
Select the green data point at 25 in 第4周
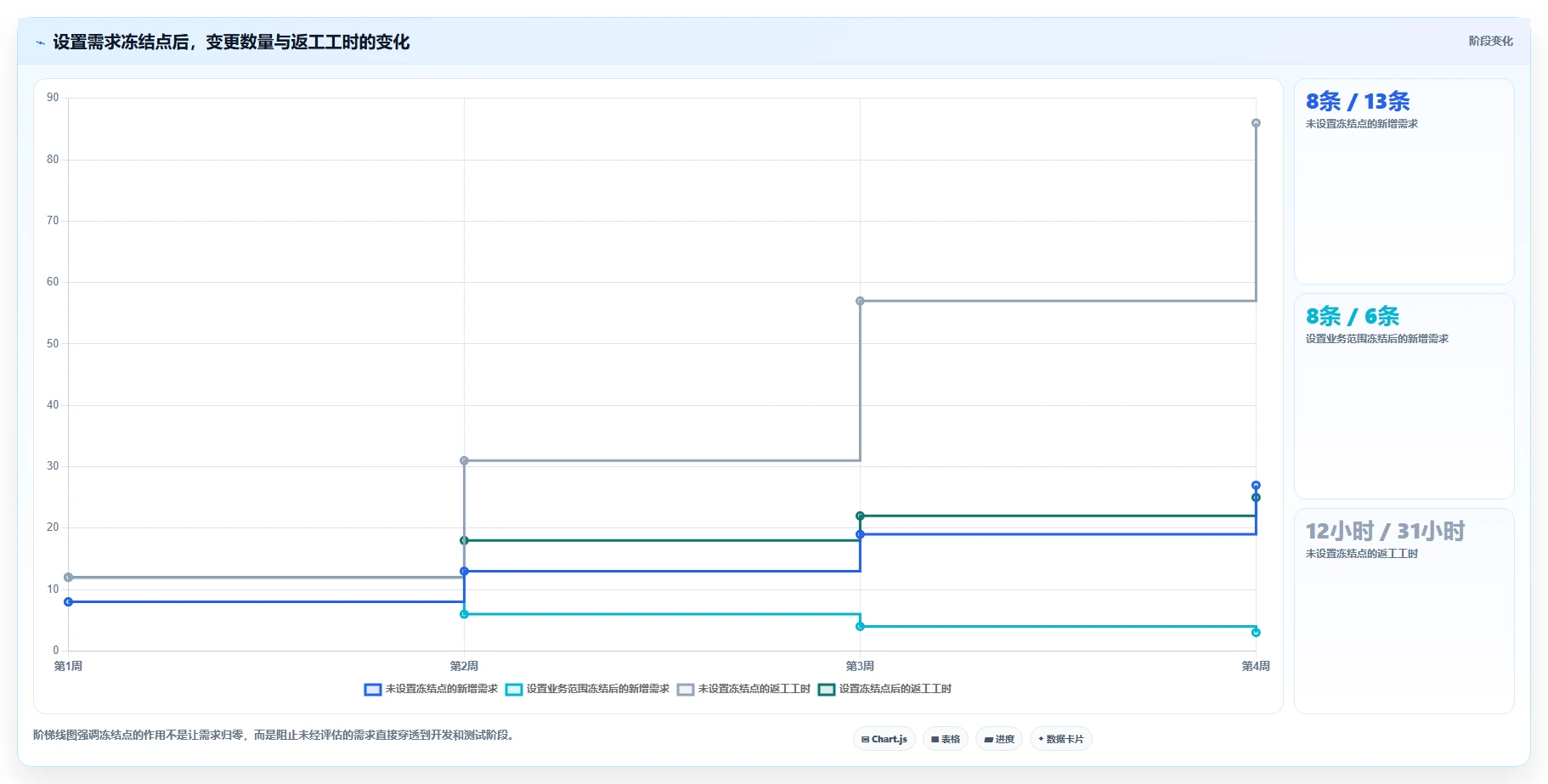click(x=1256, y=498)
